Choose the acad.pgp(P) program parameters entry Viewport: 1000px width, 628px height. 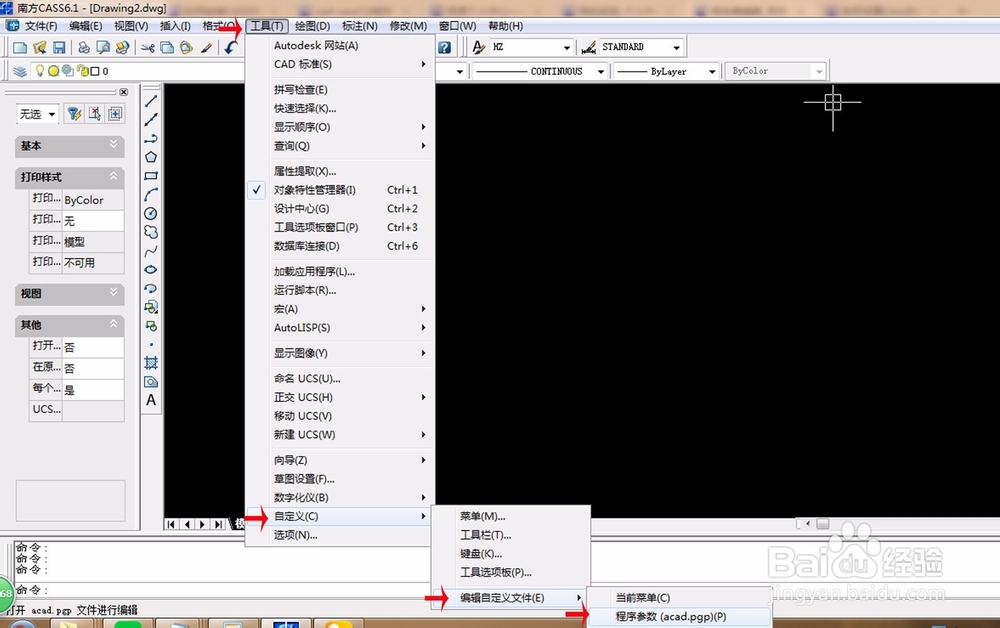[679, 617]
